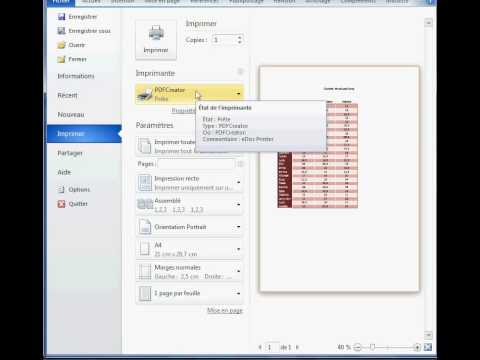This screenshot has width=480, height=360.
Task: Click zoom out minus button
Action: (x=357, y=347)
